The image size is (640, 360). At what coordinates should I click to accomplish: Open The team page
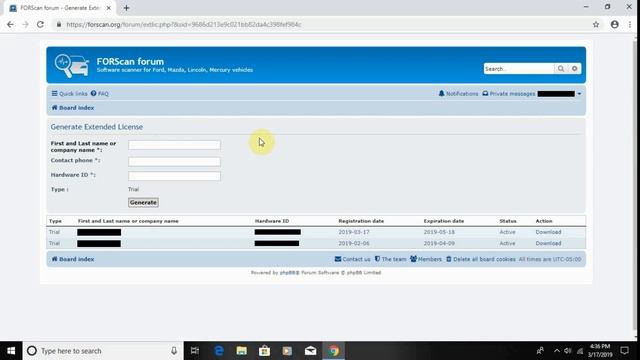click(390, 259)
